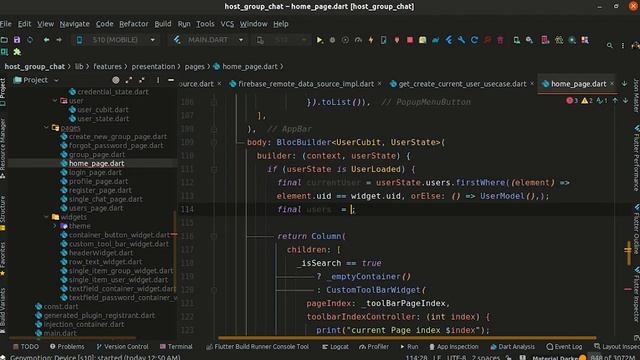Image resolution: width=640 pixels, height=360 pixels.
Task: Click the wrench tool icon in toolbar
Action: point(461,40)
